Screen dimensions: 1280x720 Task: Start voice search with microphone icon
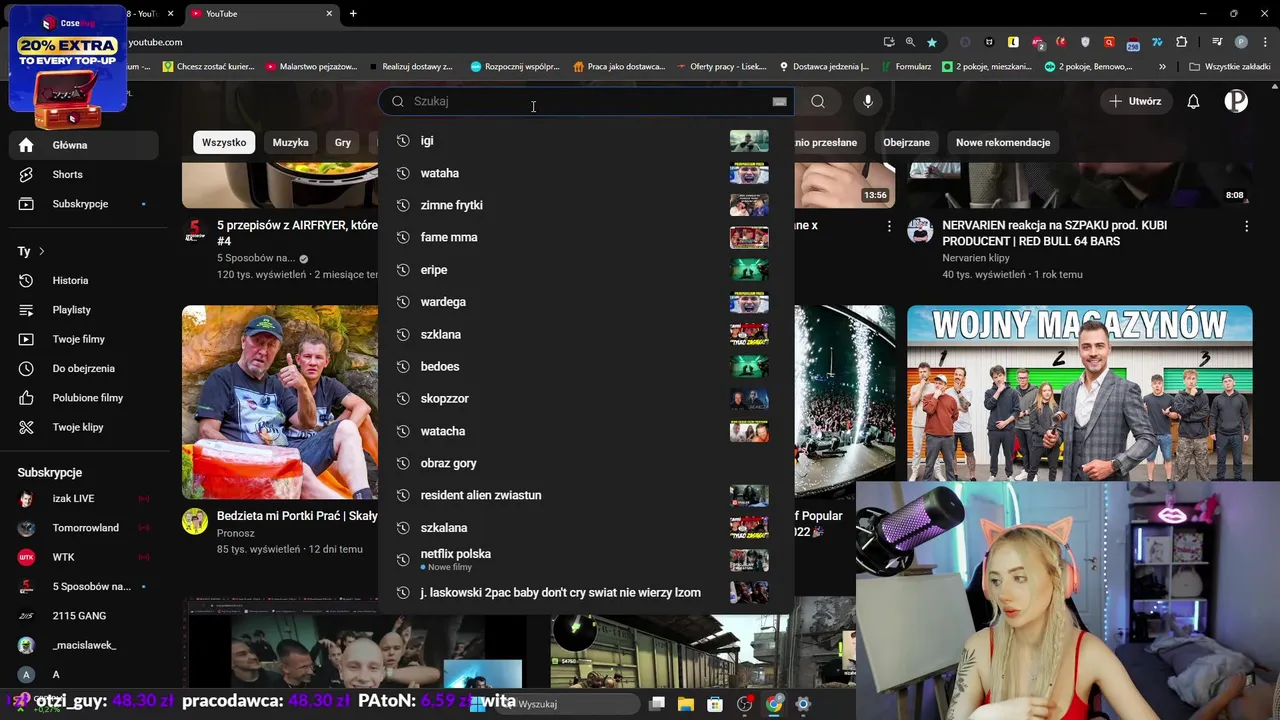[x=868, y=101]
